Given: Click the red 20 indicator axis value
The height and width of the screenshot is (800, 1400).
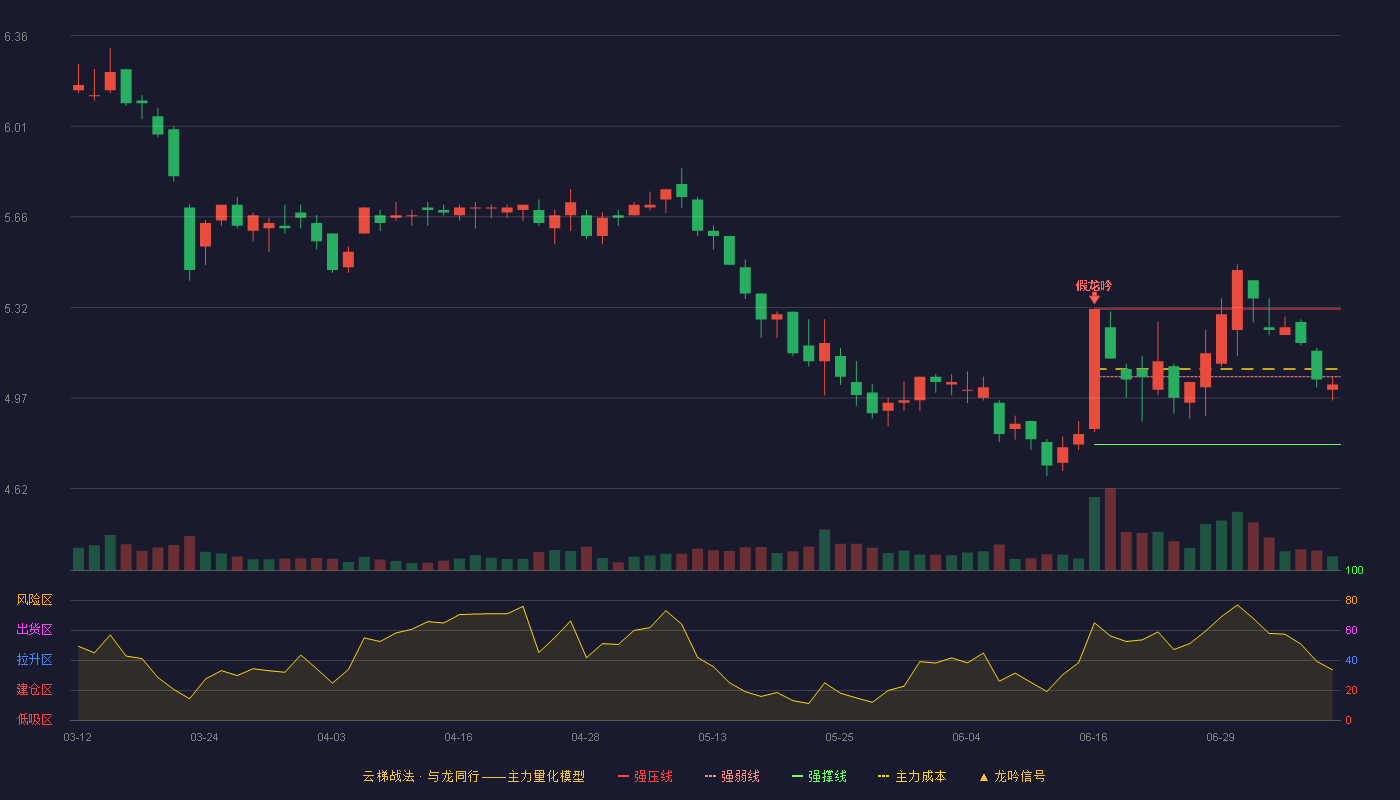Looking at the screenshot, I should [1351, 690].
